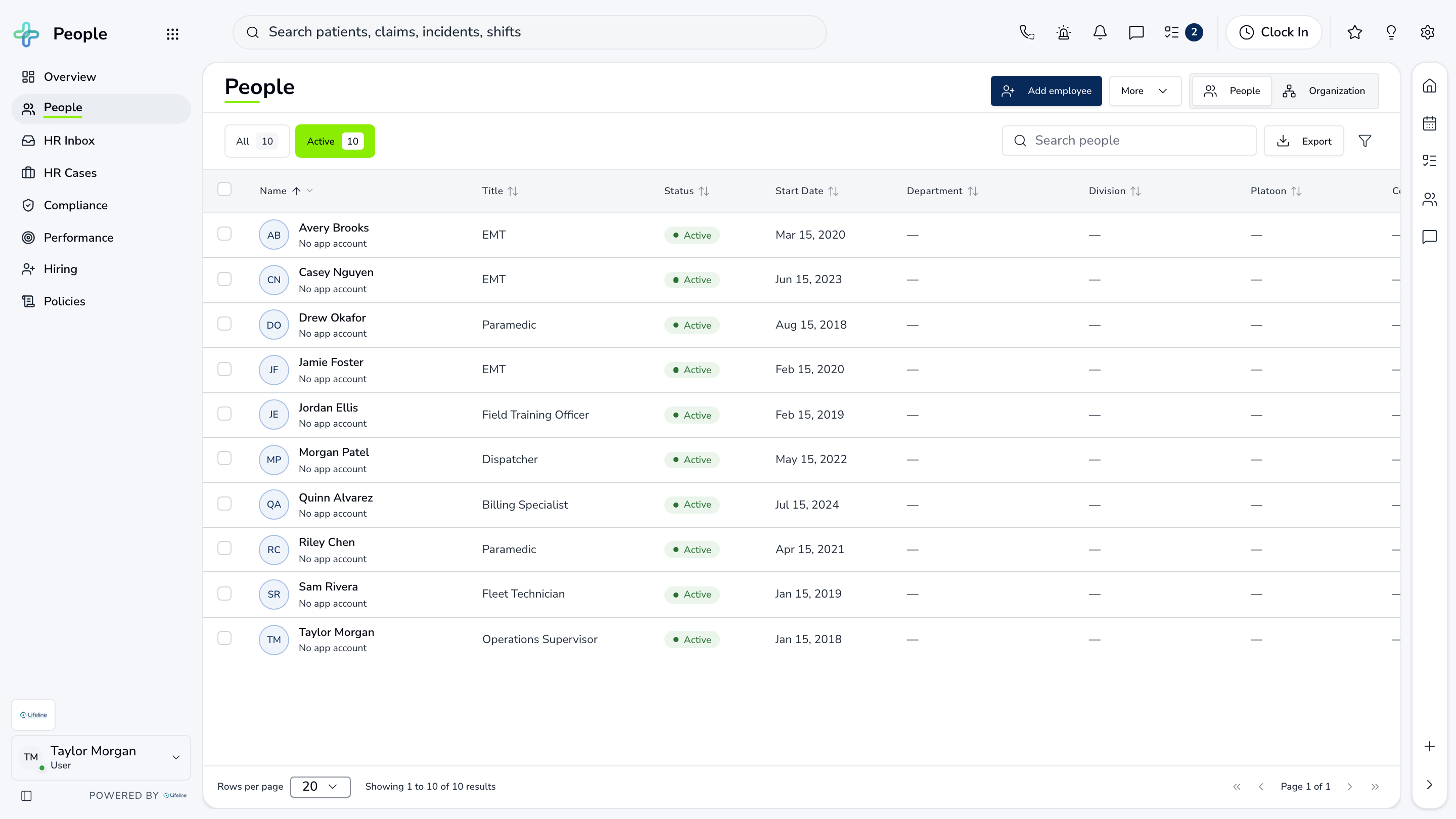Check the Sam Rivera row checkbox

224,593
